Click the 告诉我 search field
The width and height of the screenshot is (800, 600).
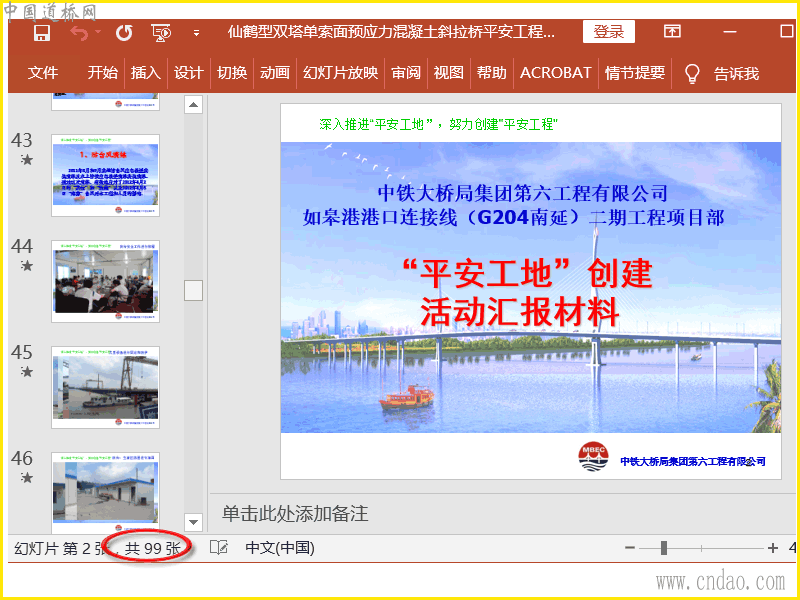pyautogui.click(x=736, y=74)
